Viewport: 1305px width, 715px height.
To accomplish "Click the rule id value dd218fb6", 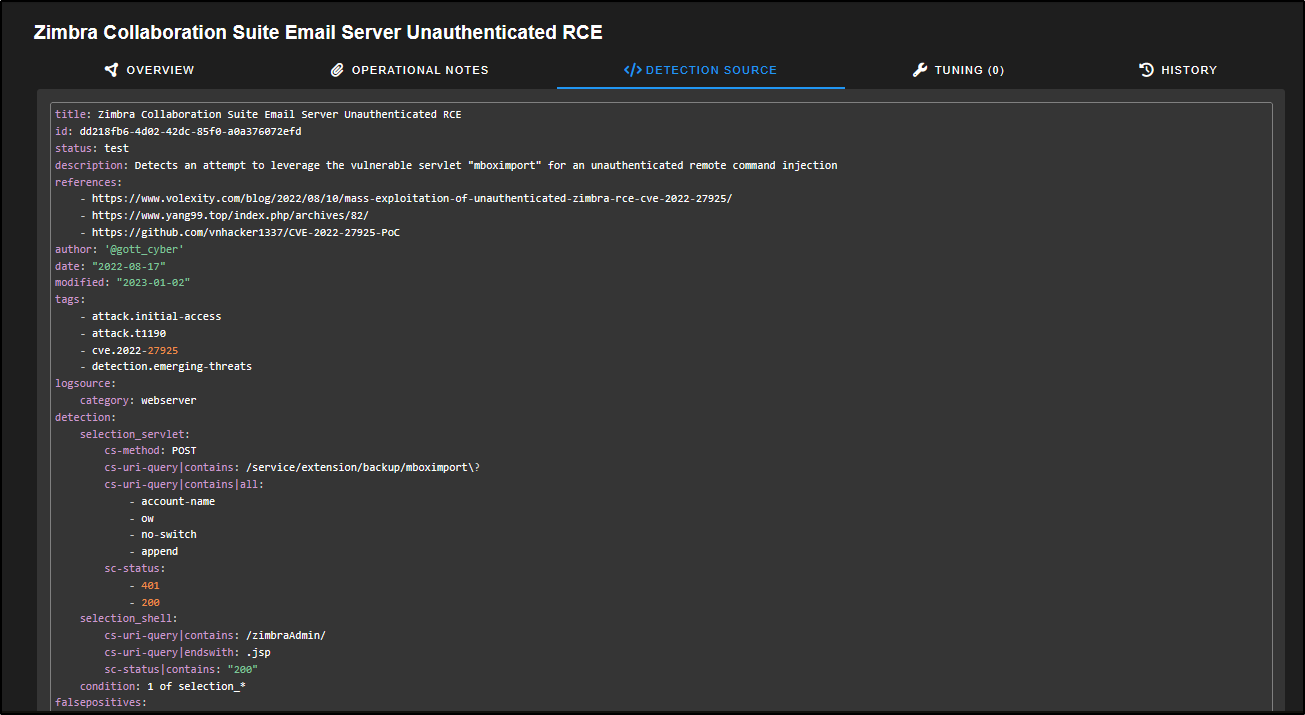I will (x=190, y=131).
